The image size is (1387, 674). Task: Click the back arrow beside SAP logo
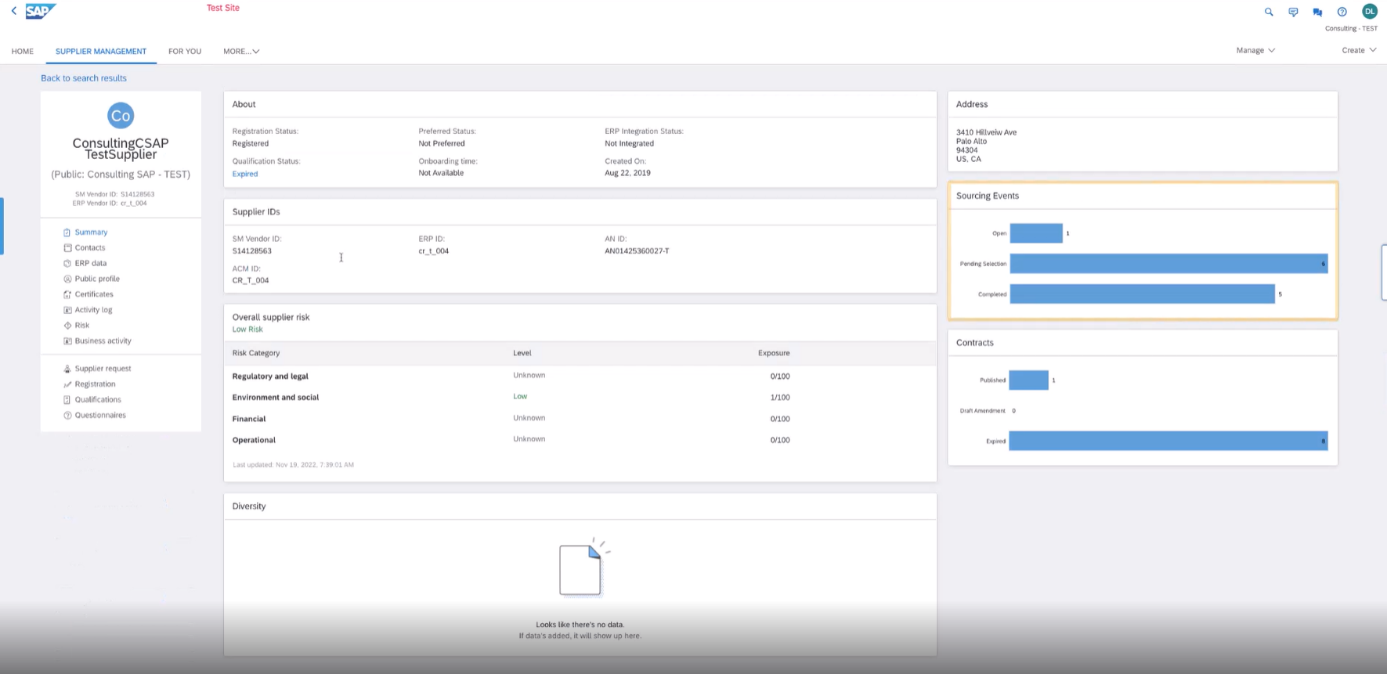point(14,11)
